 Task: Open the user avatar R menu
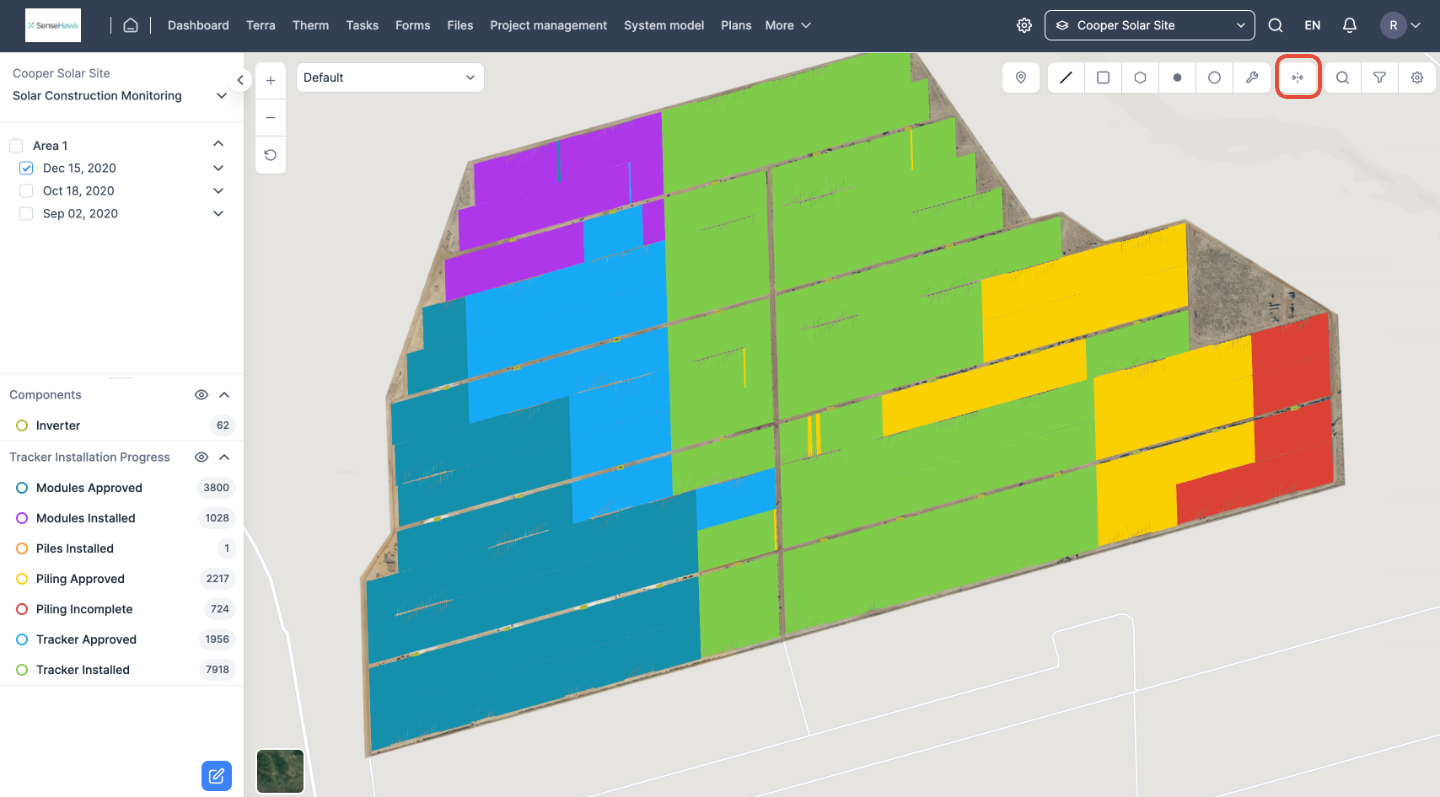[x=1400, y=25]
